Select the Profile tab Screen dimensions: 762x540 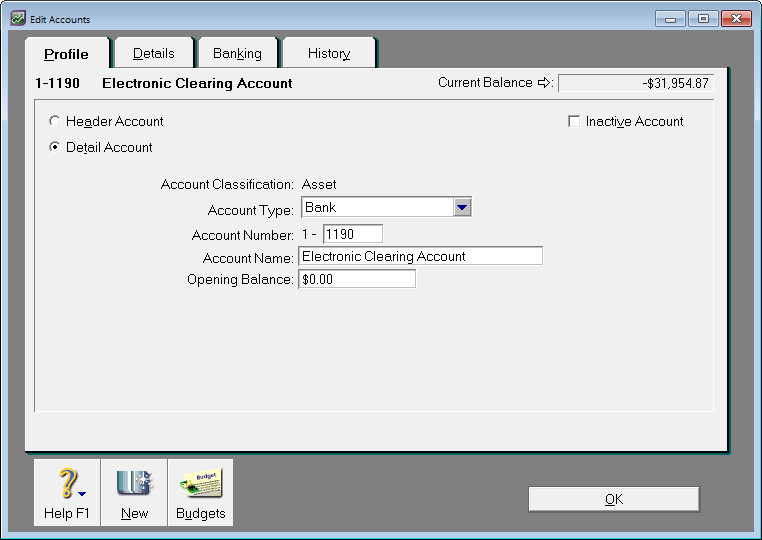coord(66,54)
